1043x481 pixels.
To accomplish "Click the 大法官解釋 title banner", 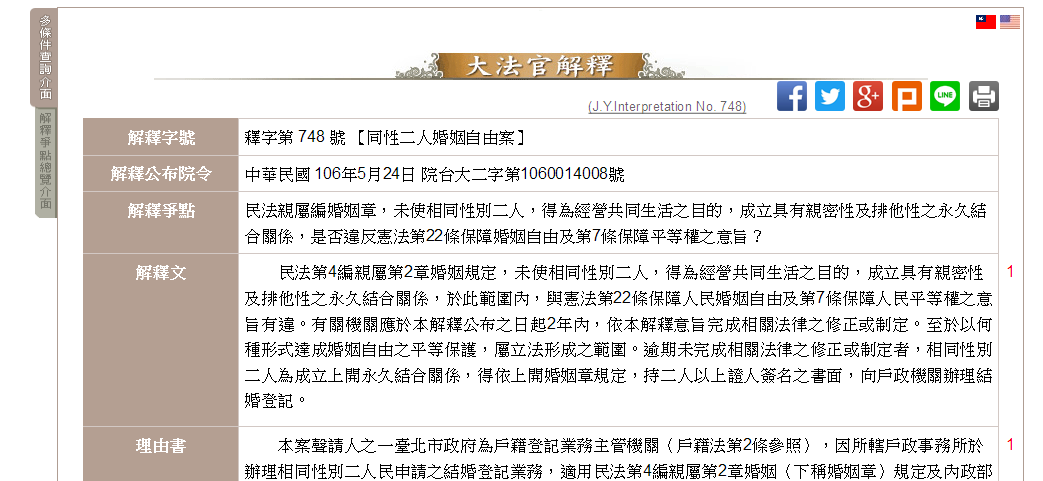I will pyautogui.click(x=539, y=66).
